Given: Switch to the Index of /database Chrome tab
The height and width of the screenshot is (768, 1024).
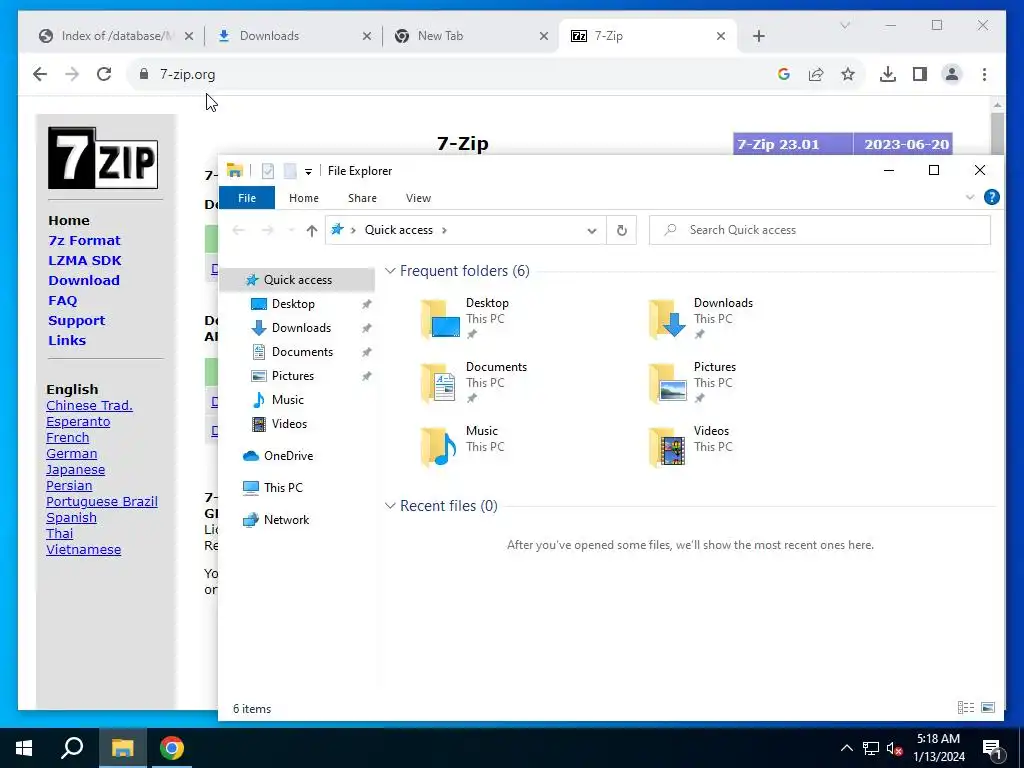Looking at the screenshot, I should point(117,36).
